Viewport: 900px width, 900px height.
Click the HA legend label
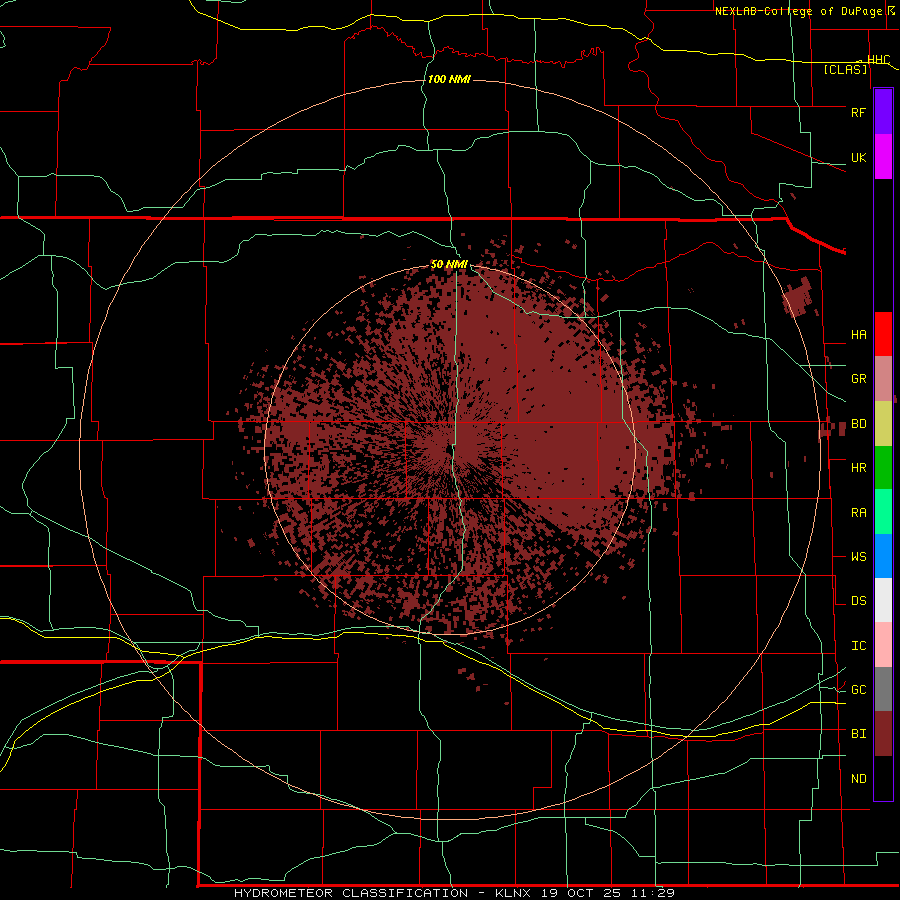tap(858, 335)
